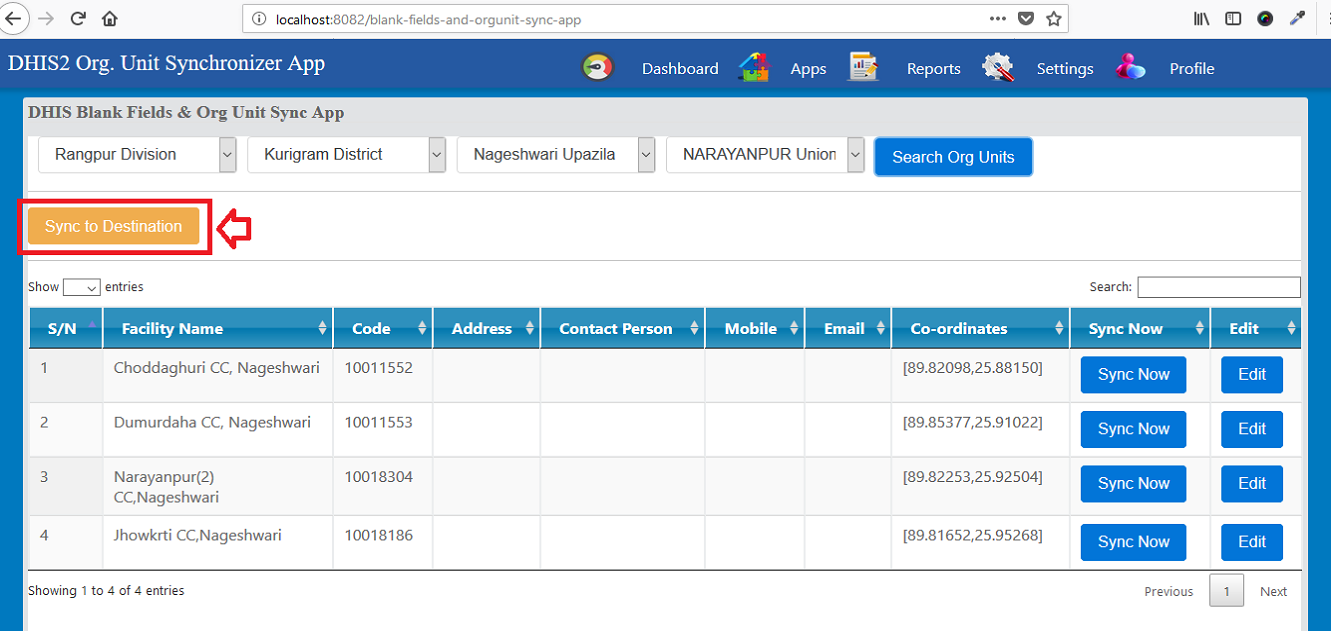
Task: Open the Rangpur Division dropdown
Action: 137,155
